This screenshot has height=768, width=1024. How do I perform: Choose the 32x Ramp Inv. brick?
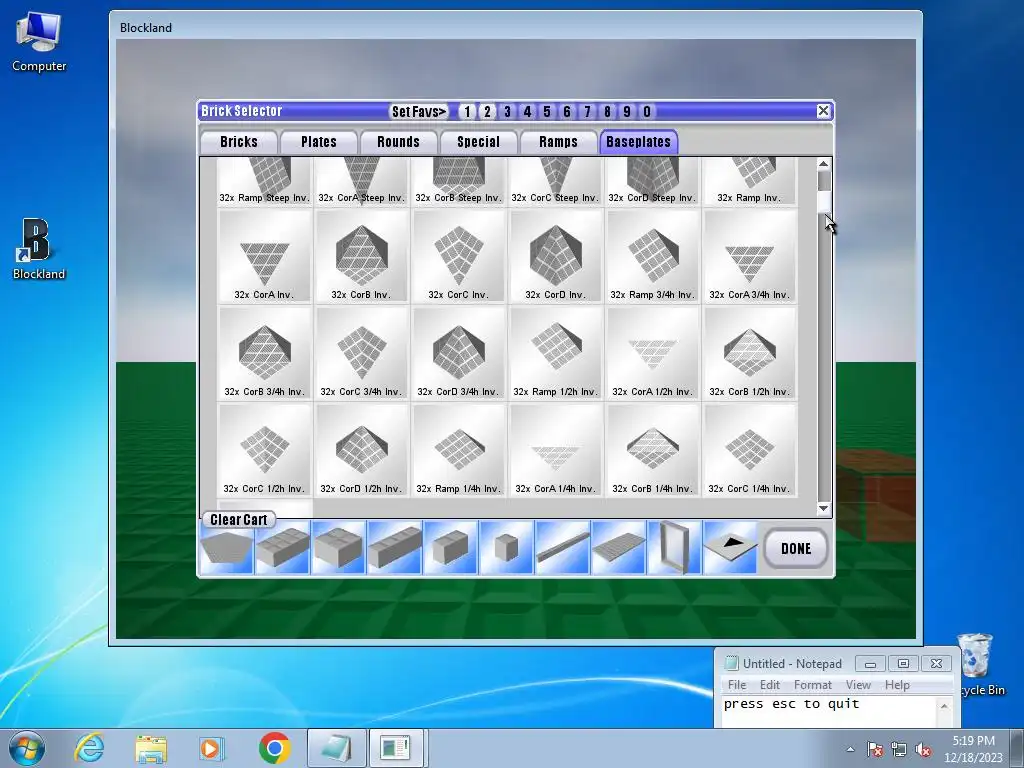[749, 182]
